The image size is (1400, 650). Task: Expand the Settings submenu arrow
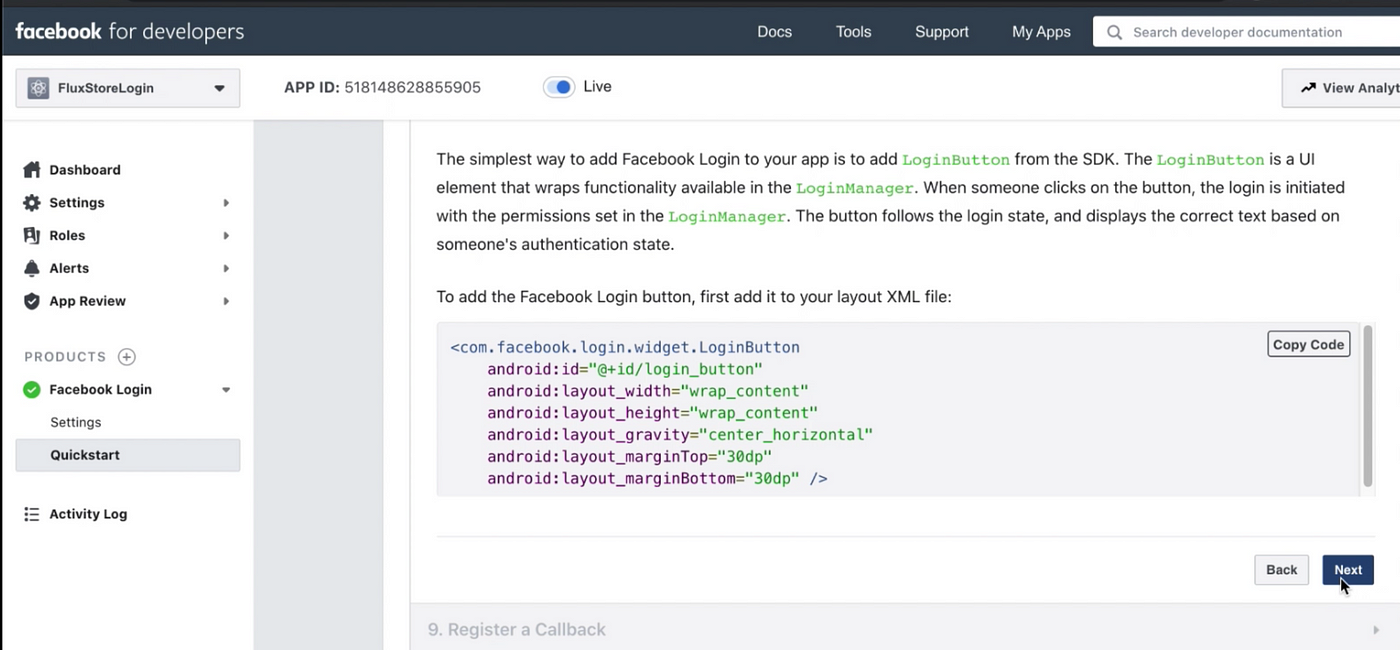pyautogui.click(x=226, y=203)
